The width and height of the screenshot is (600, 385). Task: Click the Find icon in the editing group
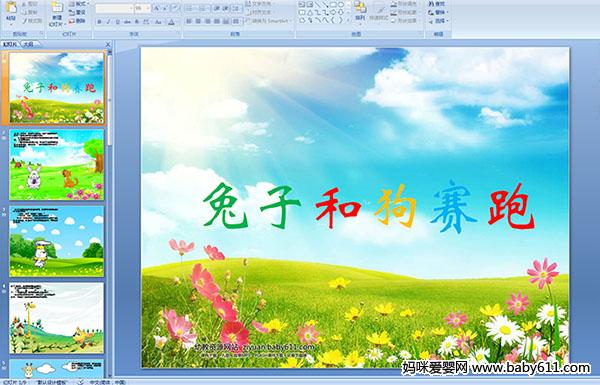[437, 4]
